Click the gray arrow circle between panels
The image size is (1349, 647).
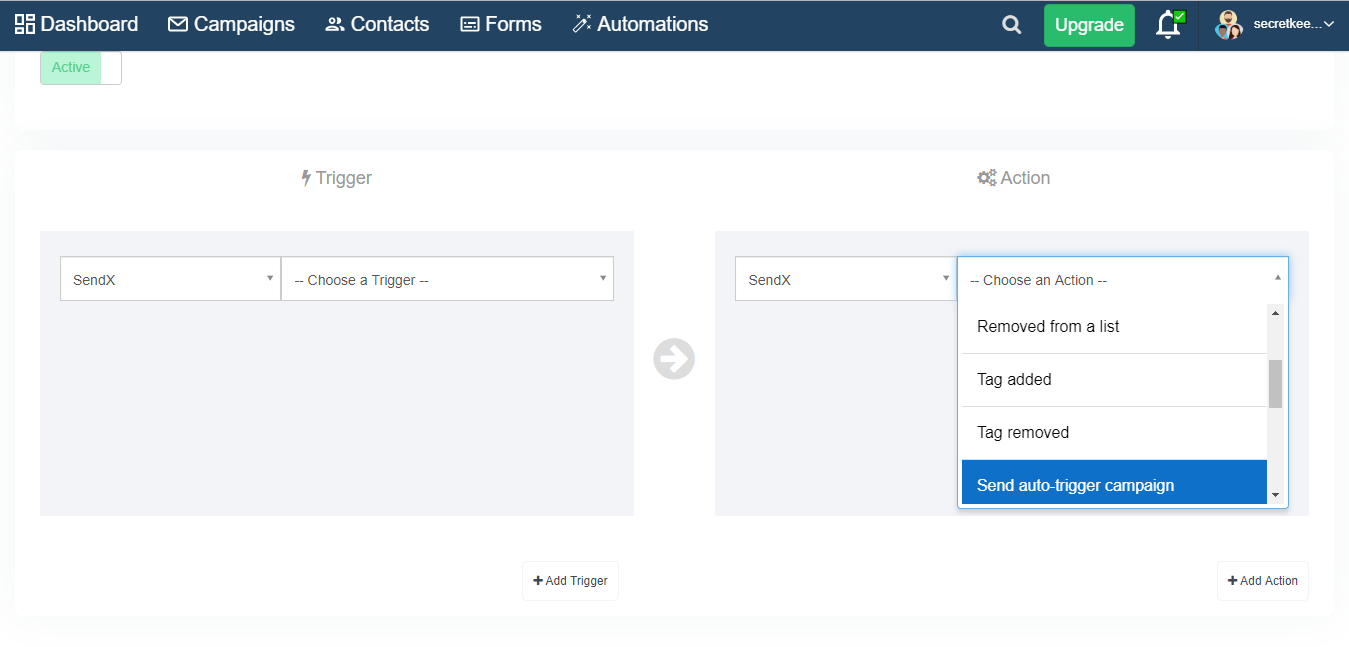click(674, 359)
